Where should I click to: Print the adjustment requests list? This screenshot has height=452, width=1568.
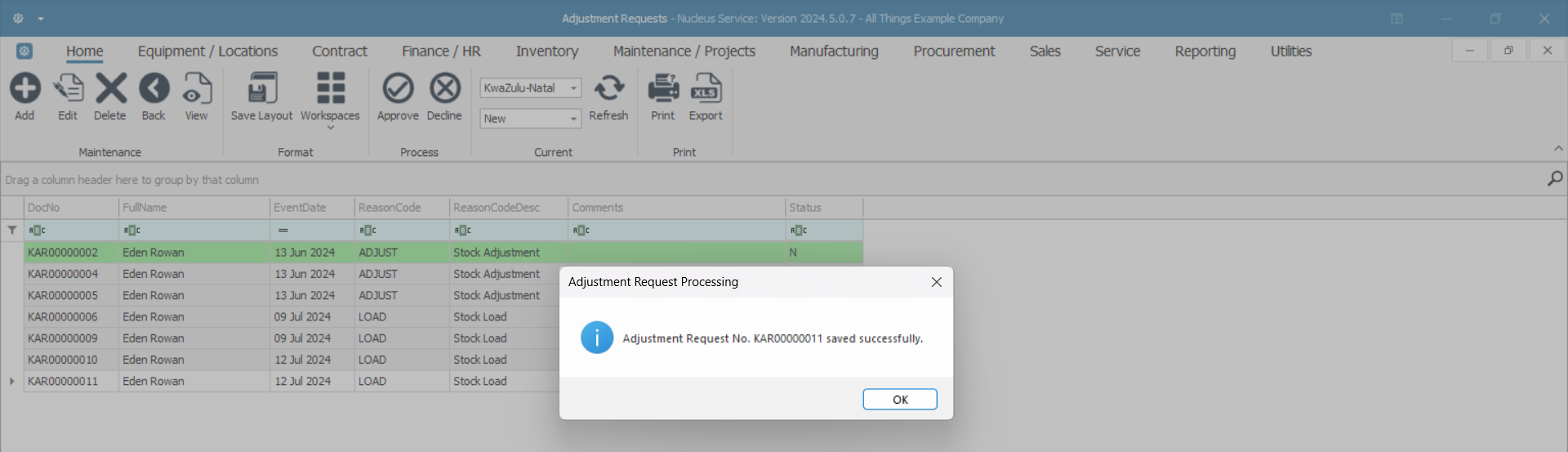663,88
